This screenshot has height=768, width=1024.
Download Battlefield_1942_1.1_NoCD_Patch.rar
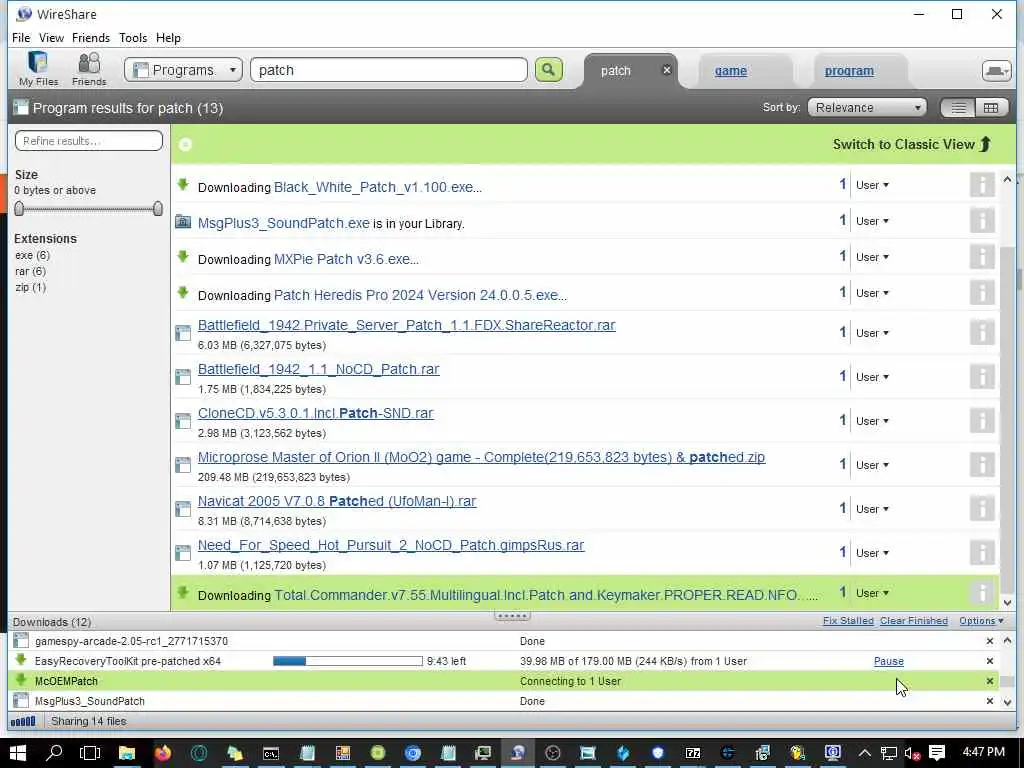[318, 370]
